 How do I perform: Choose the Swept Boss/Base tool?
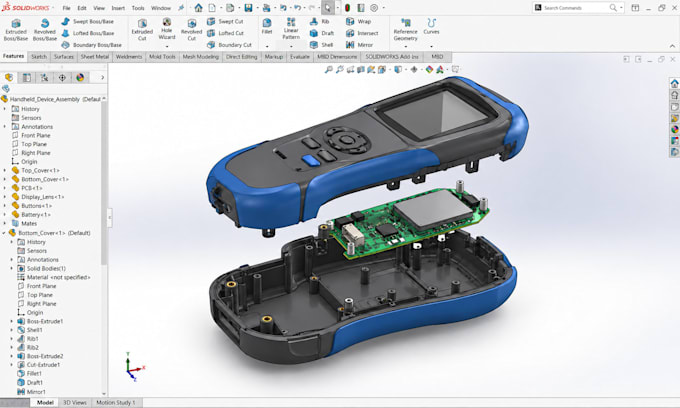87,21
